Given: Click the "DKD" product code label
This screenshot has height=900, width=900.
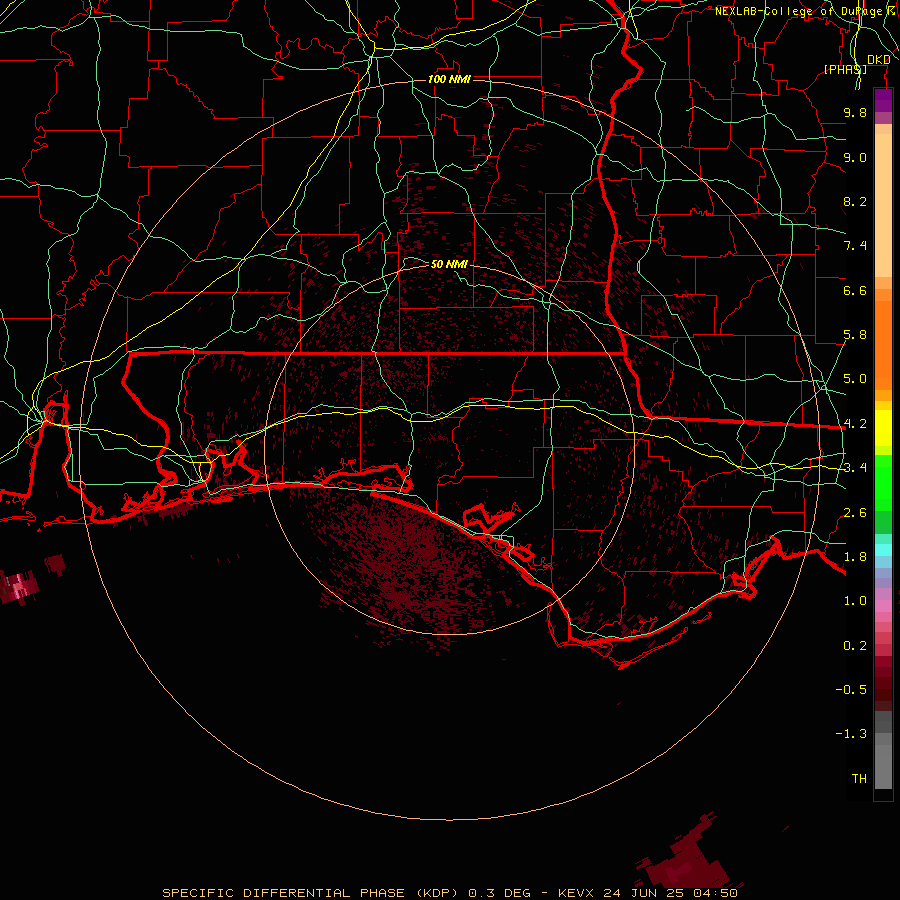Looking at the screenshot, I should pos(878,60).
